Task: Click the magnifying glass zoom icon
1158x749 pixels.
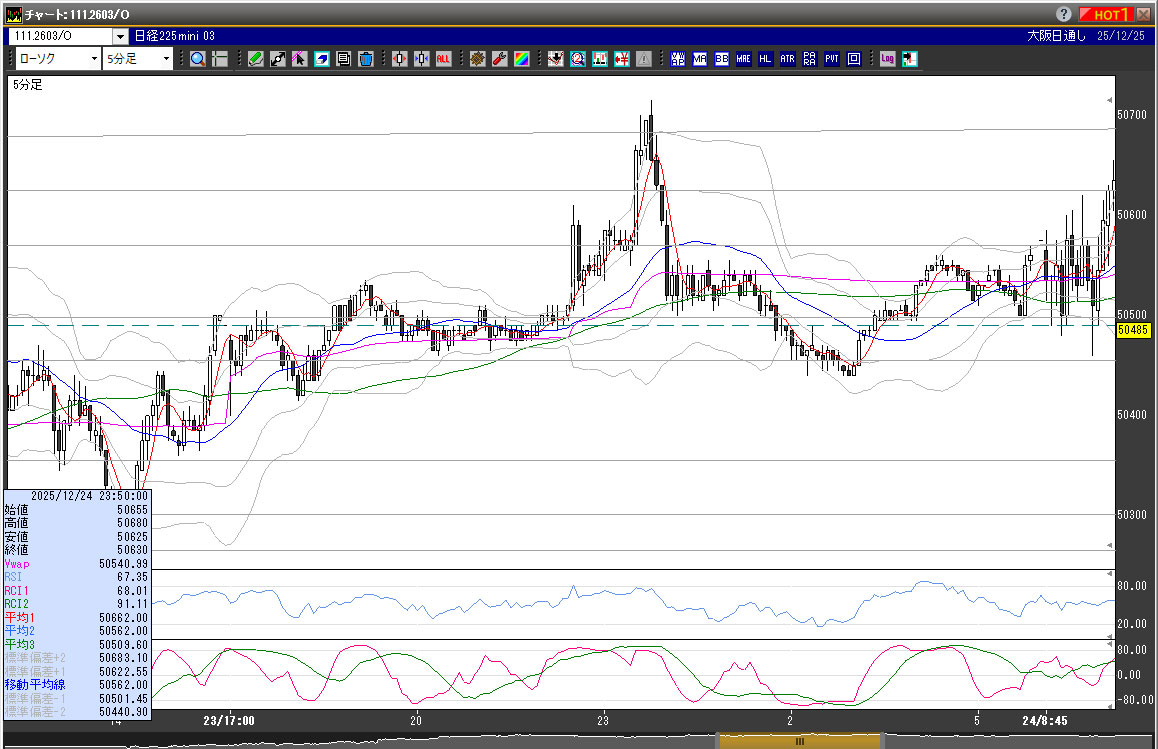Action: coord(198,59)
